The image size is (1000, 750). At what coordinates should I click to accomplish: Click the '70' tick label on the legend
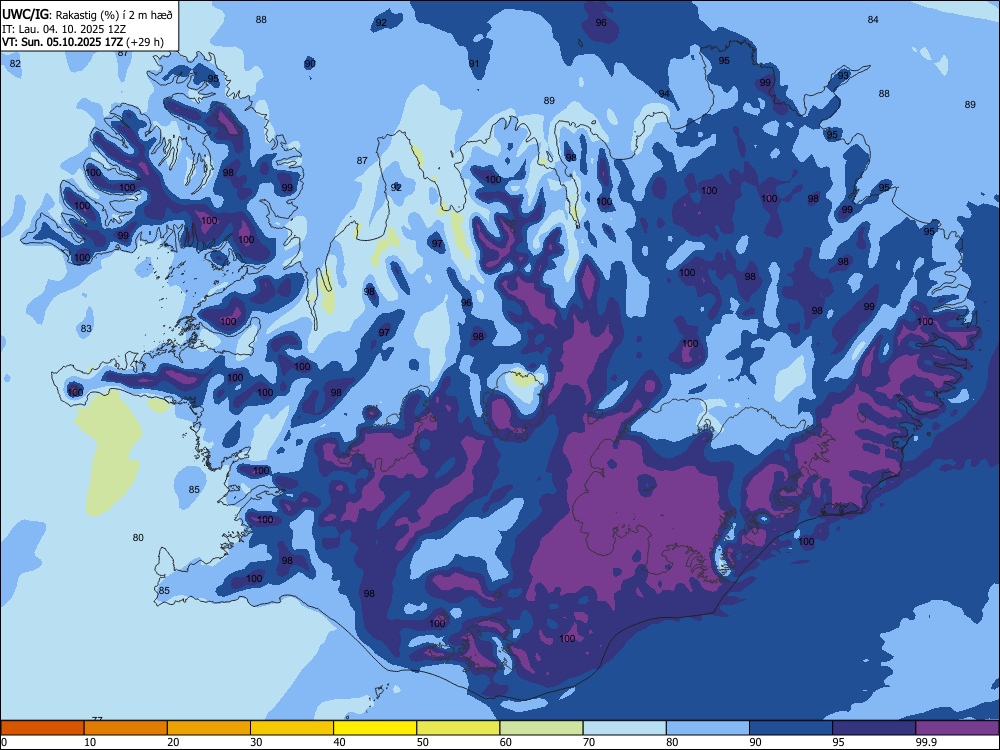click(589, 742)
